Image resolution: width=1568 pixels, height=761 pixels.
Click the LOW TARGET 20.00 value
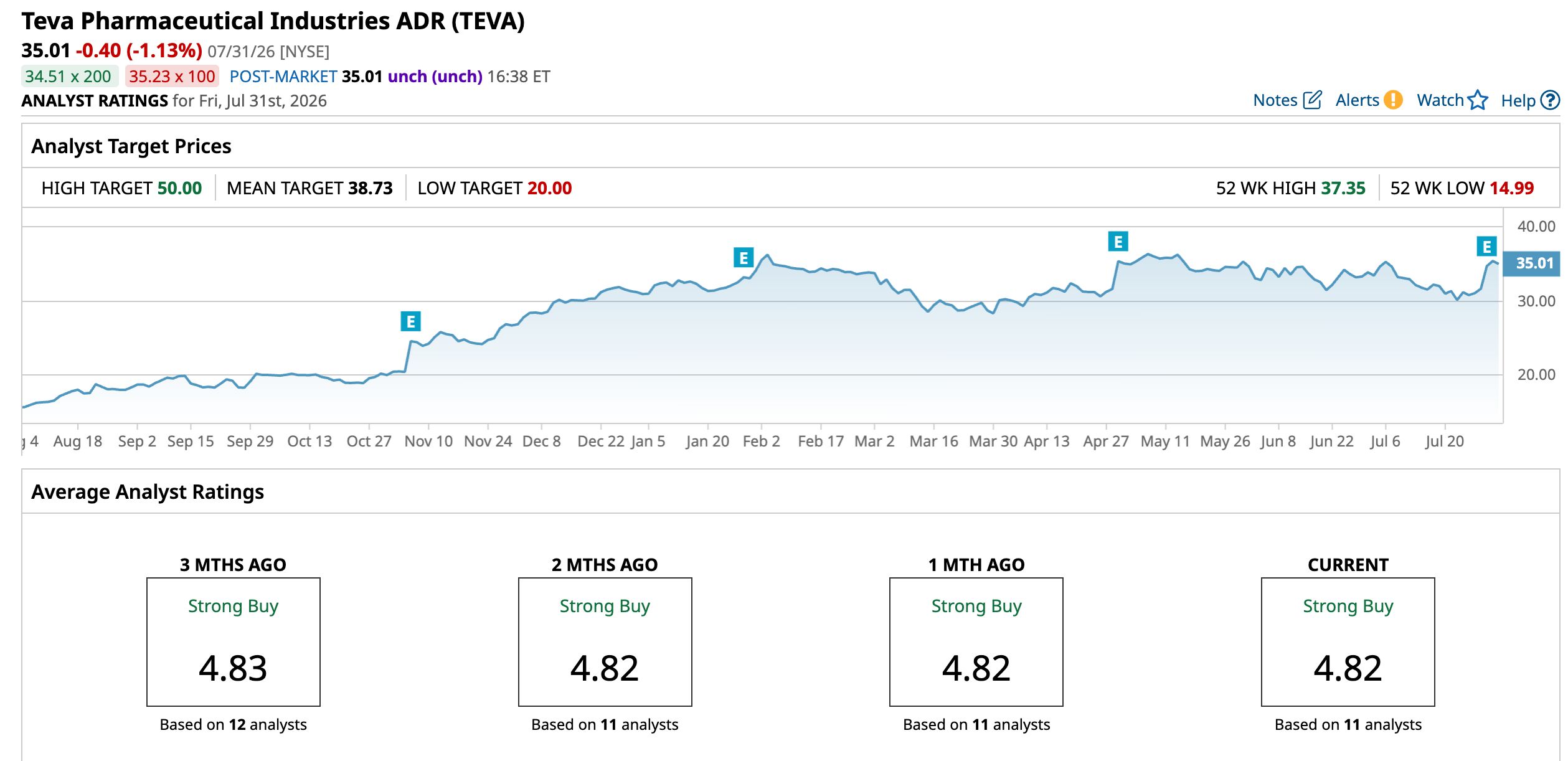549,188
